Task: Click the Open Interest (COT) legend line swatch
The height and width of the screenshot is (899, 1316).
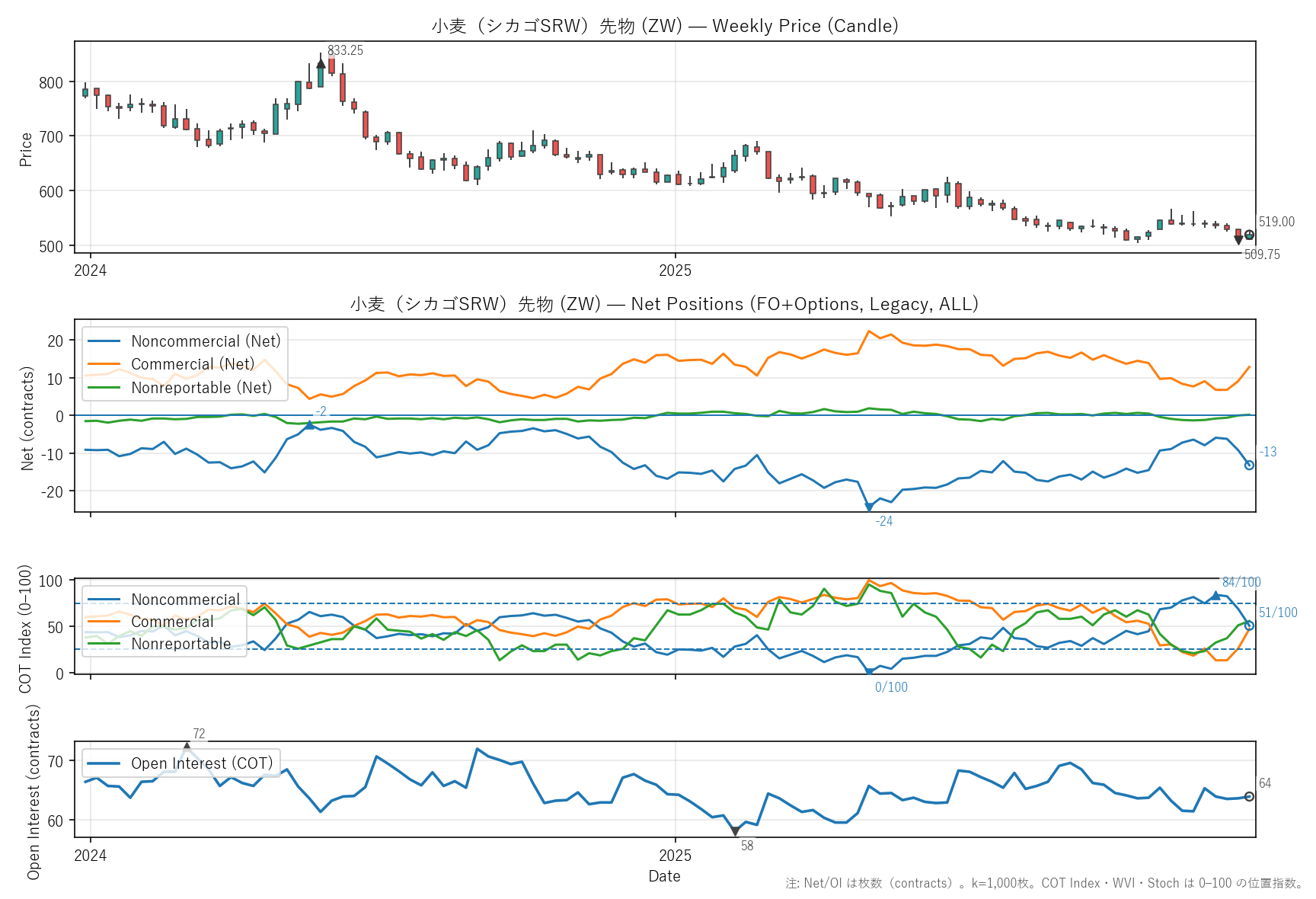Action: click(104, 763)
